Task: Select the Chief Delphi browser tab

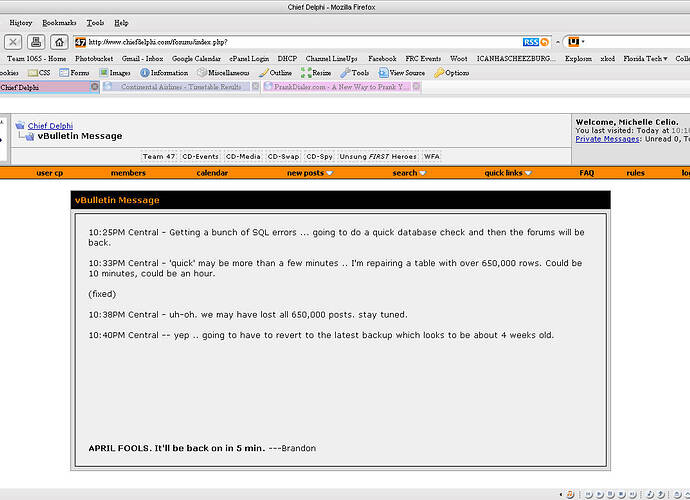Action: (49, 87)
